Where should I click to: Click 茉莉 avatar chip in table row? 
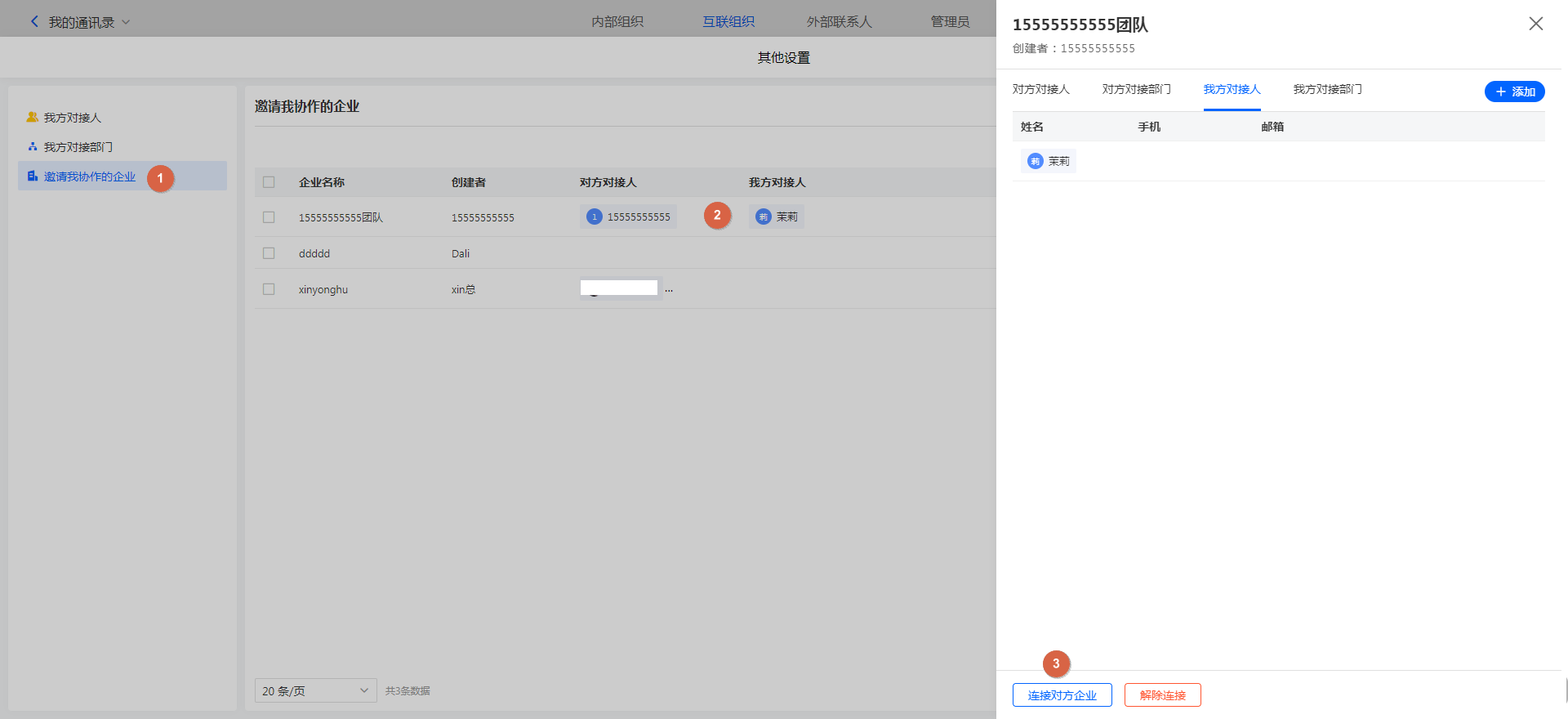tap(764, 217)
